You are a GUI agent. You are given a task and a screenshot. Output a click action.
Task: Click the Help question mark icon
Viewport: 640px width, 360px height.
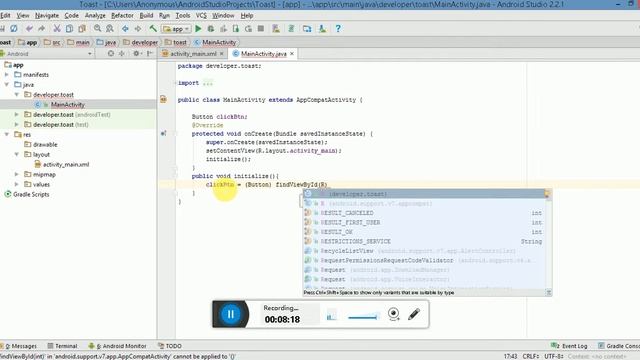tap(338, 29)
